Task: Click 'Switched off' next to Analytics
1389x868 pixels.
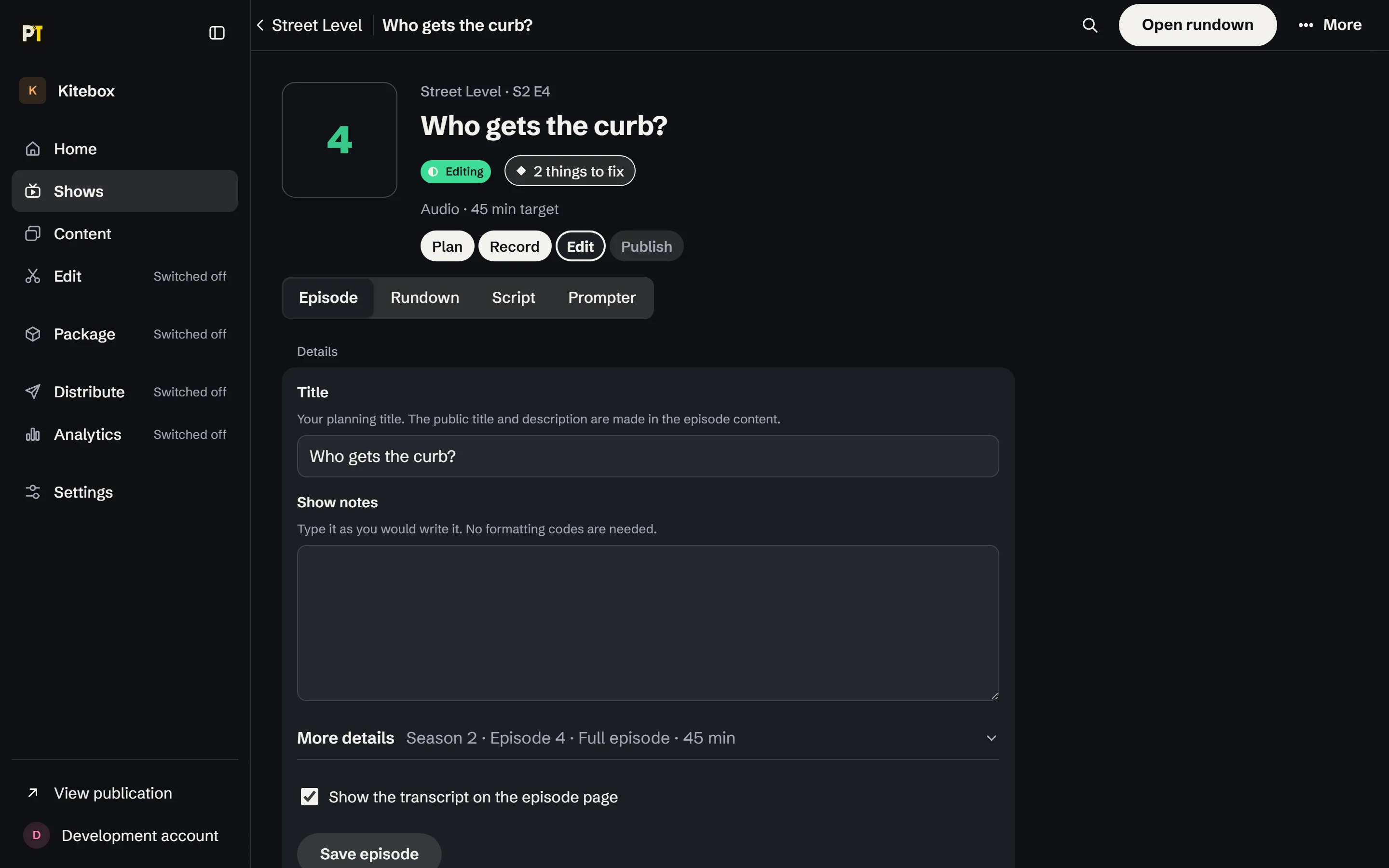Action: [x=190, y=434]
